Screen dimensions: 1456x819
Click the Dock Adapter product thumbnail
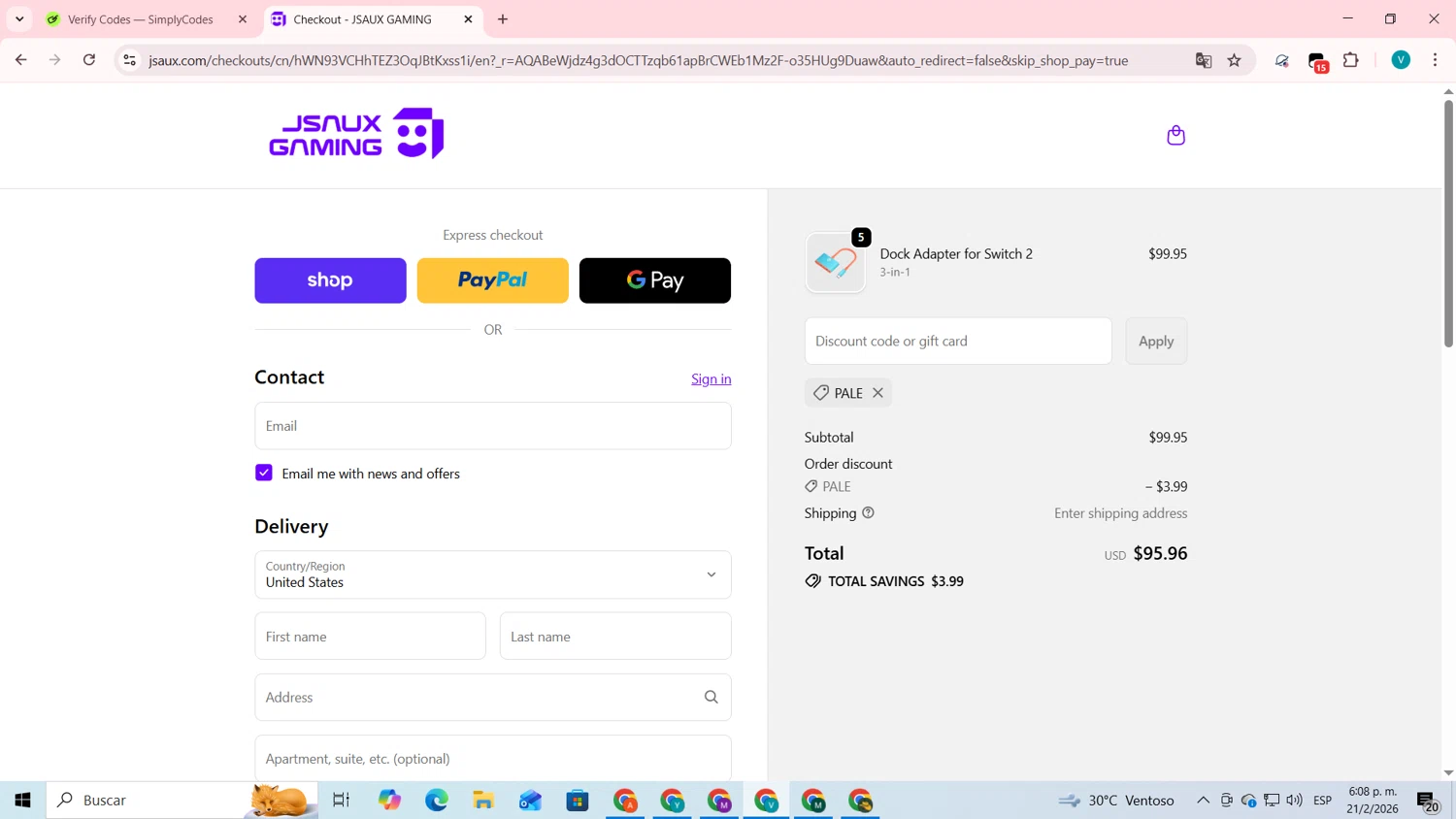[x=835, y=262]
